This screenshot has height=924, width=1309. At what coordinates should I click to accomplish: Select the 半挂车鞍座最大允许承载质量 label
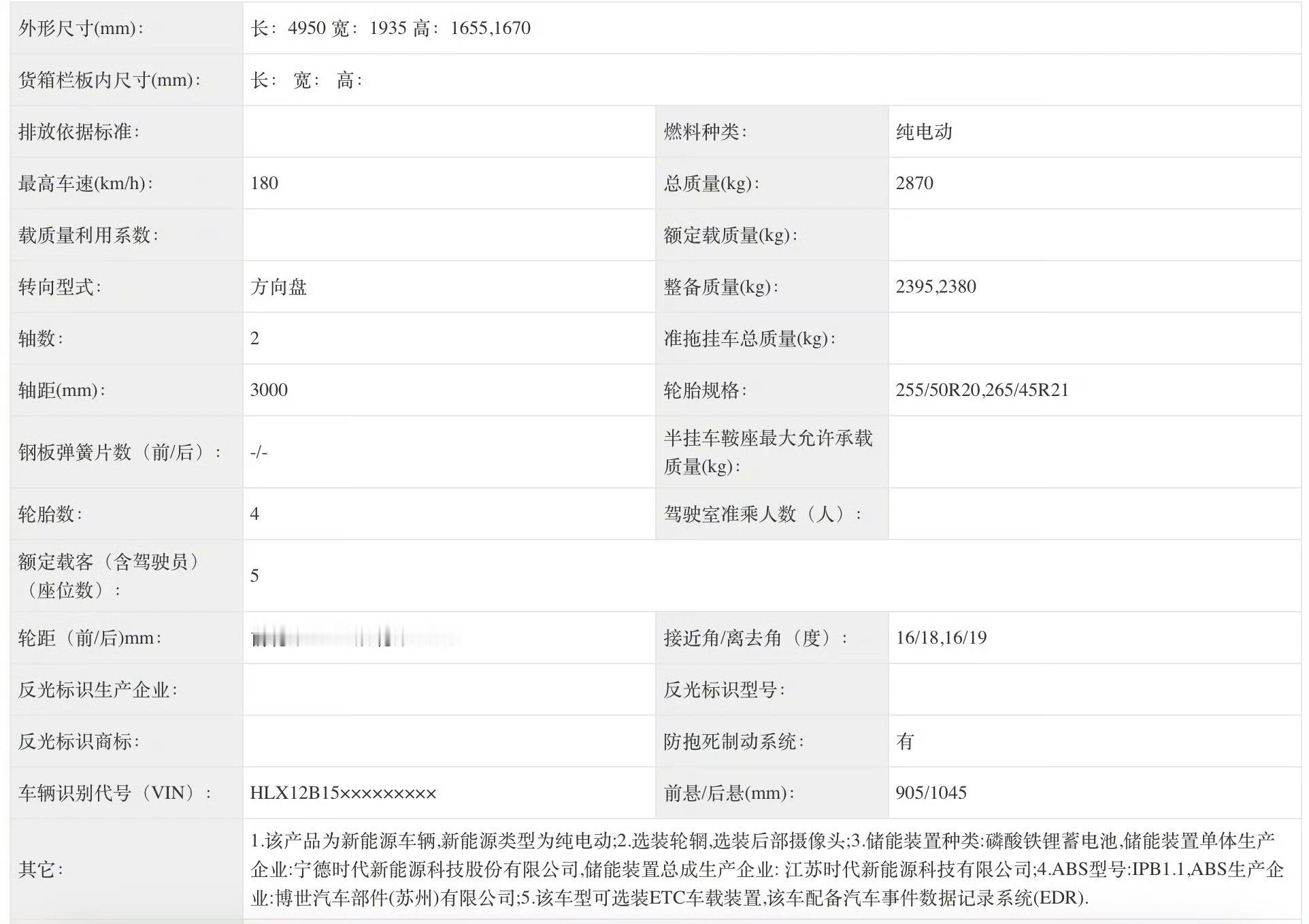click(768, 452)
